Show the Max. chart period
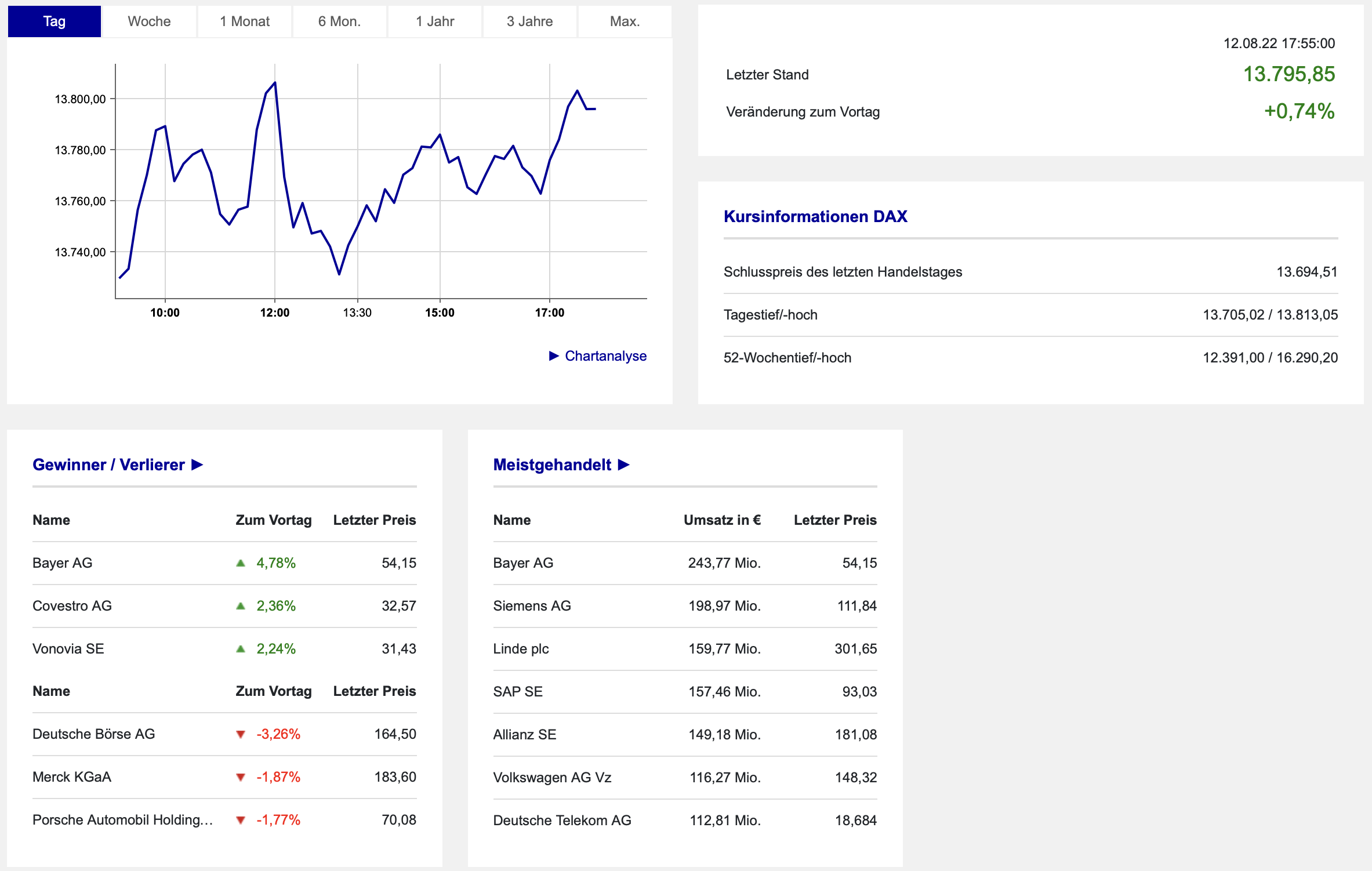Viewport: 1372px width, 871px height. [625, 21]
